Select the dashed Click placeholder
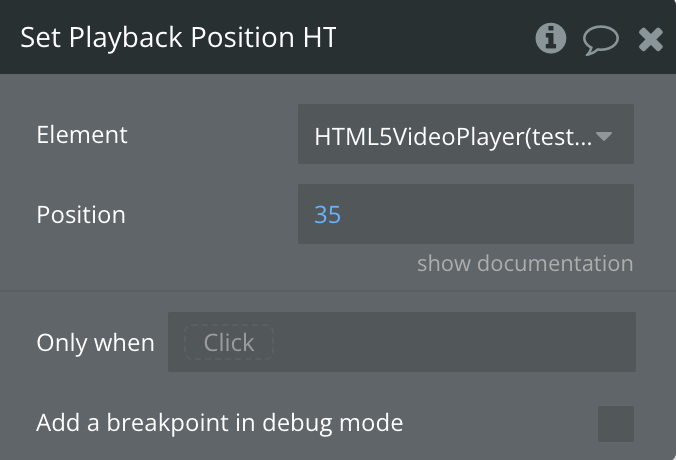The width and height of the screenshot is (676, 460). 229,342
